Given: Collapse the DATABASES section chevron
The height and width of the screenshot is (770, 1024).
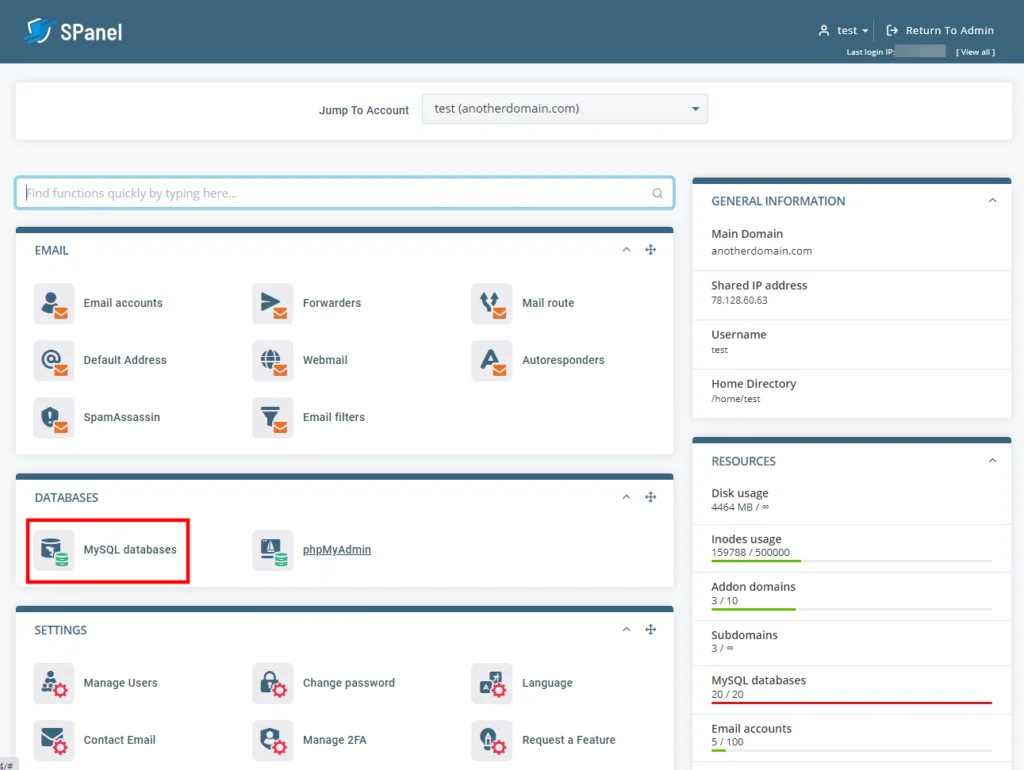Looking at the screenshot, I should pyautogui.click(x=626, y=497).
